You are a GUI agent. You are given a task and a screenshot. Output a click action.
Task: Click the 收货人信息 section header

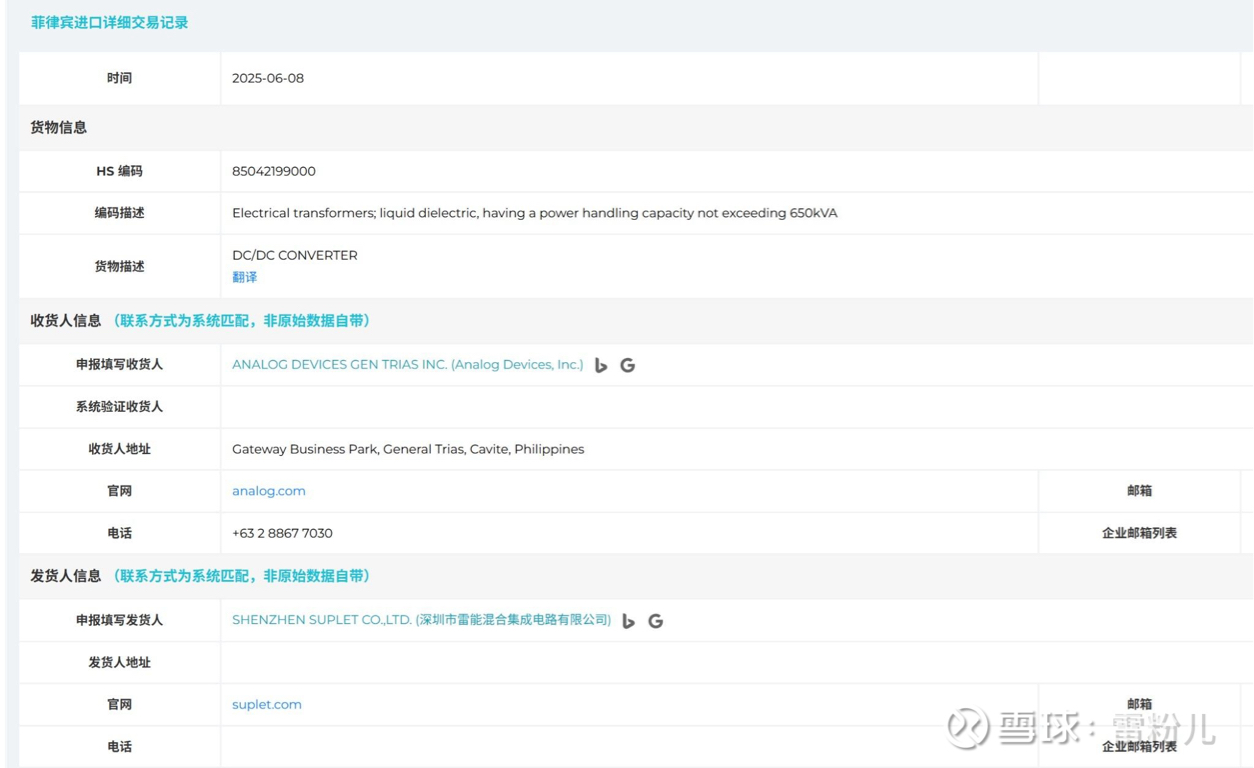tap(66, 320)
